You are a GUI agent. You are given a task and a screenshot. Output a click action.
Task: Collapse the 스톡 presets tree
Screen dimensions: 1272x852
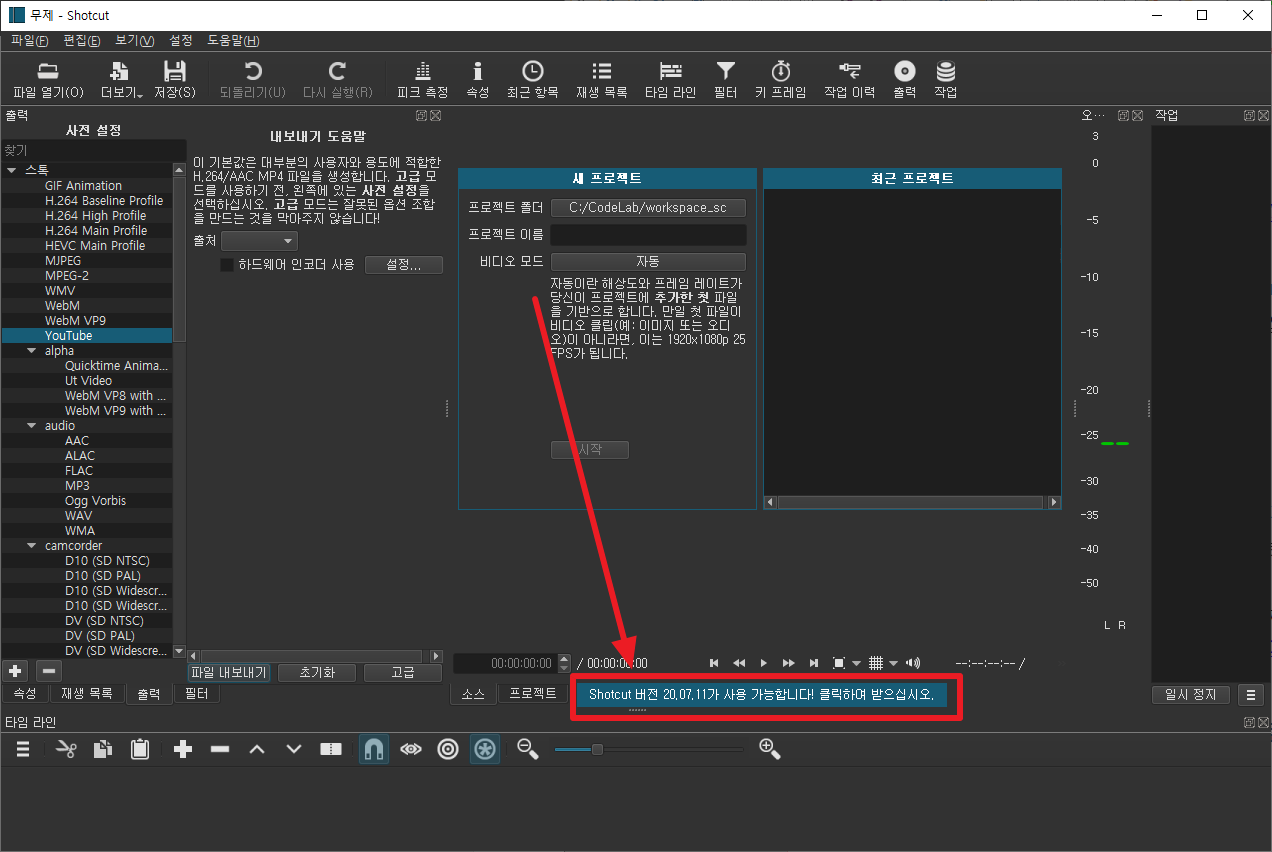(12, 170)
